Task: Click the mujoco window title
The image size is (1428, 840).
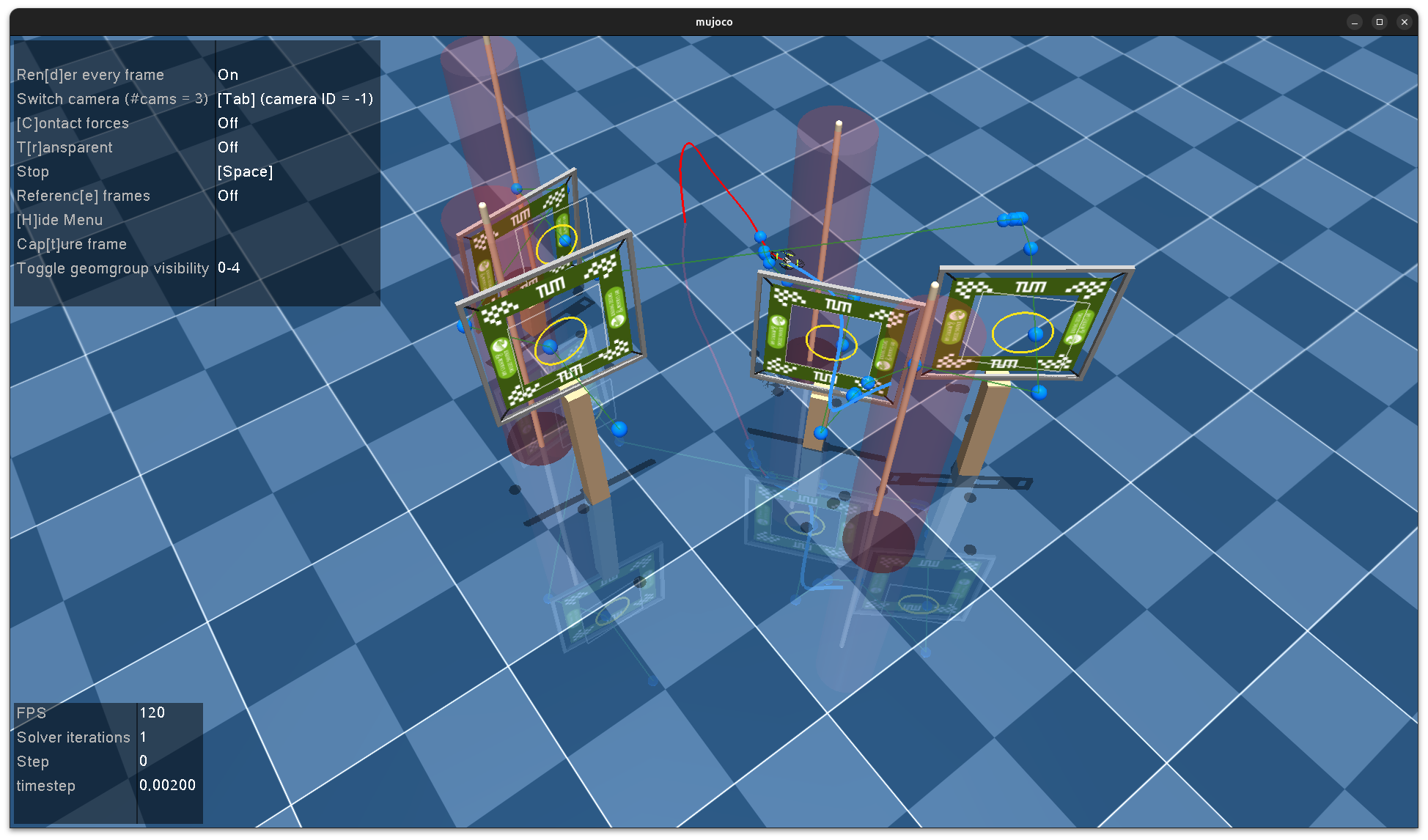Action: pyautogui.click(x=714, y=22)
